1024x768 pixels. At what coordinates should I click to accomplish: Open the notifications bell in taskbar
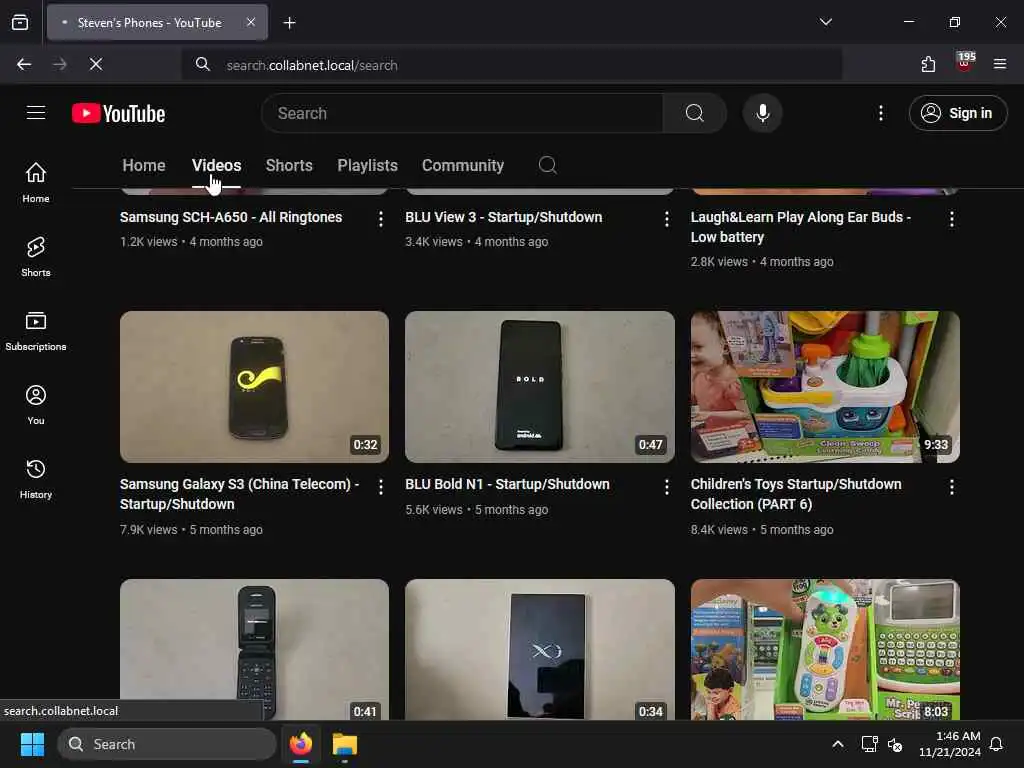point(997,744)
